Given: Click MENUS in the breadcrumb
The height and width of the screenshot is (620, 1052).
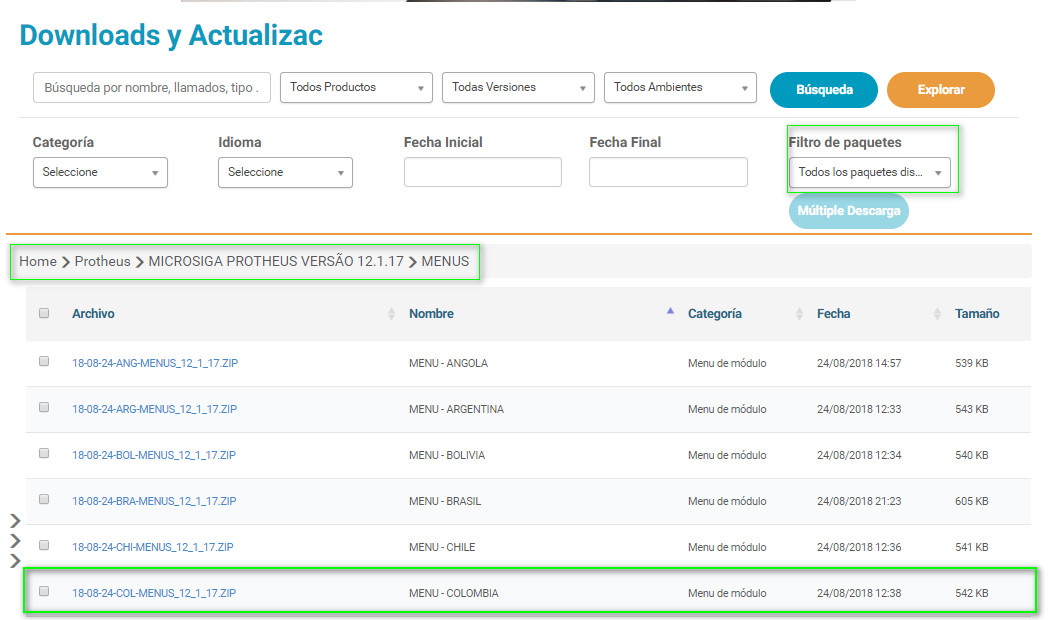Looking at the screenshot, I should click(x=445, y=261).
